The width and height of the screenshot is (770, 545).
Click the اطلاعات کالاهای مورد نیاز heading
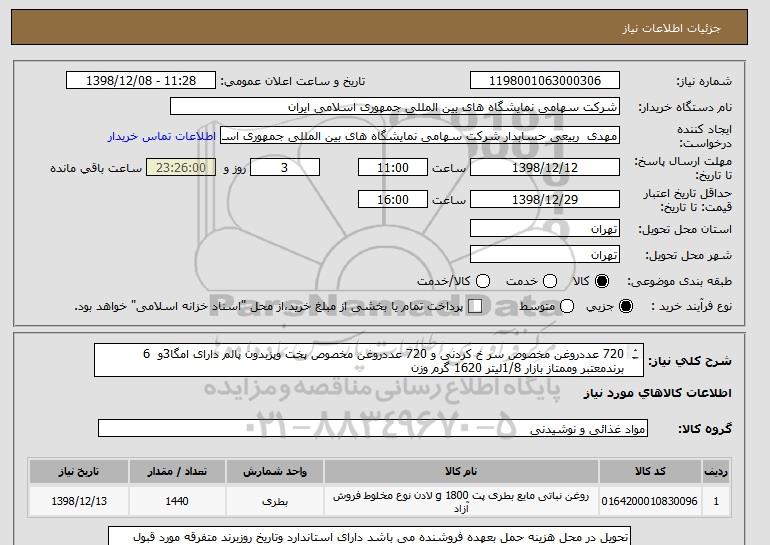click(658, 393)
